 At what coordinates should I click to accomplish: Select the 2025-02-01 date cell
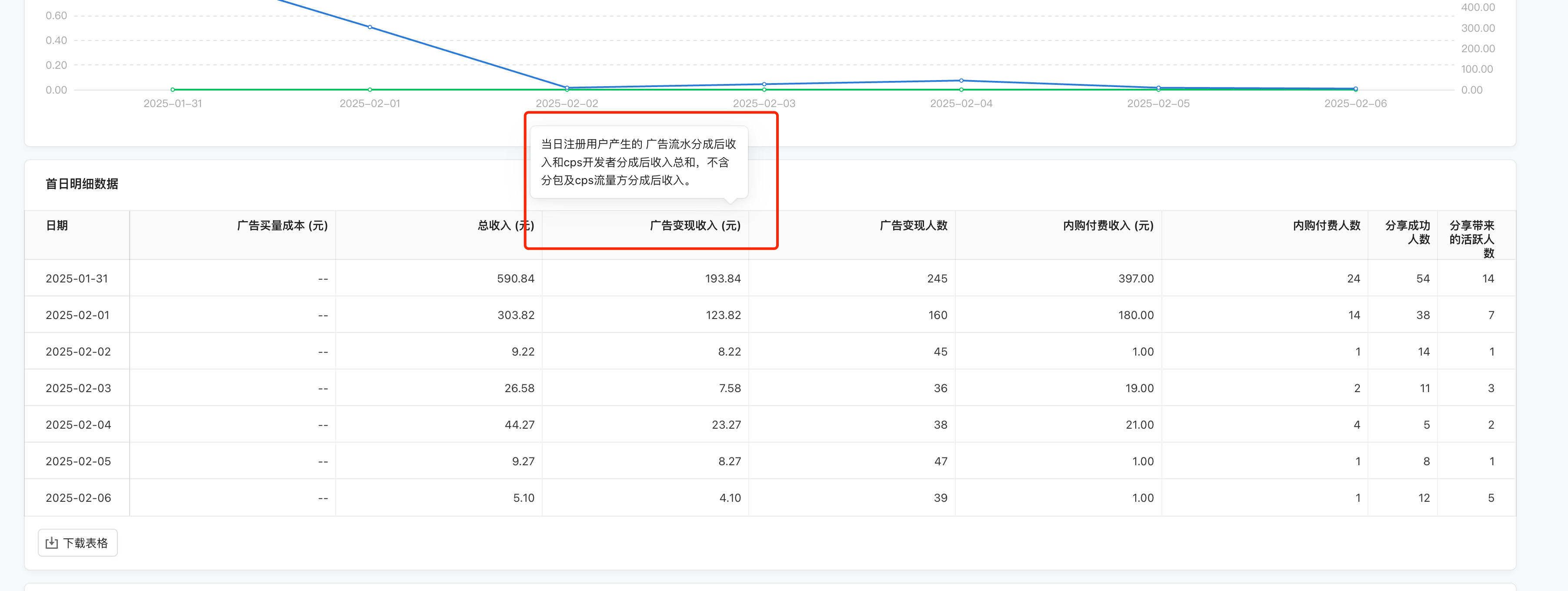(77, 315)
